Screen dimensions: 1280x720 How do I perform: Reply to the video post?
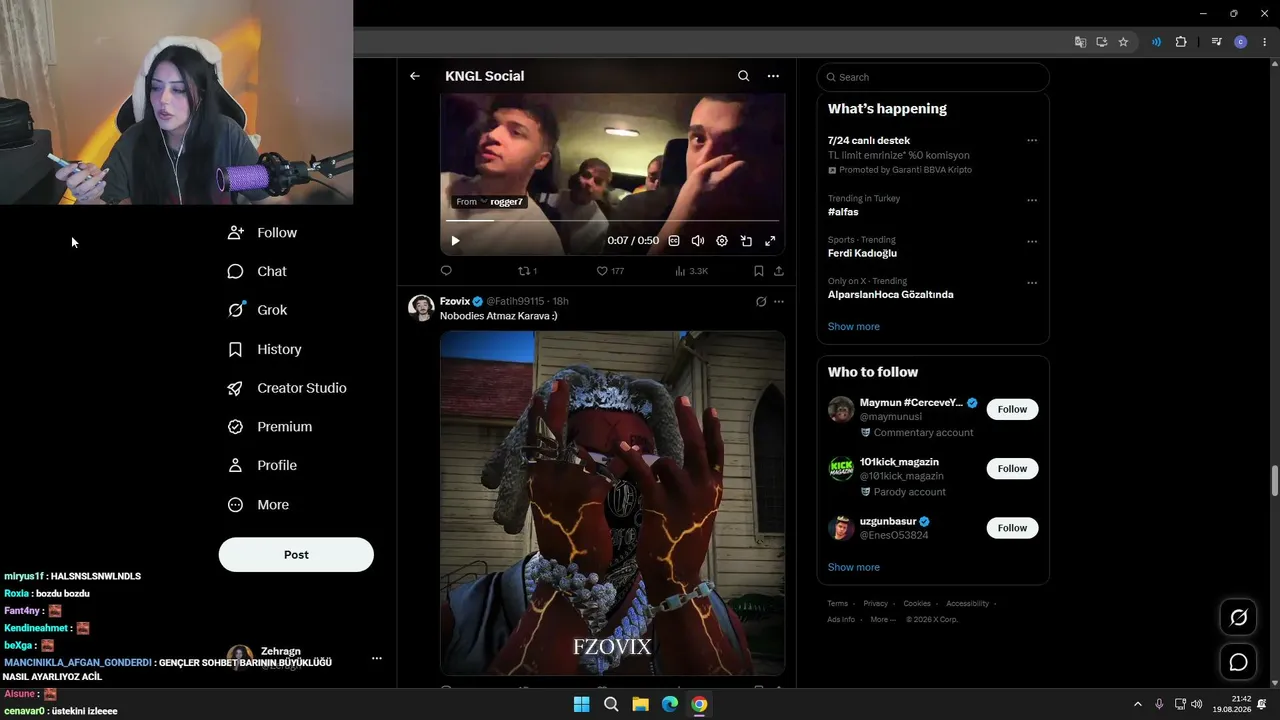point(446,271)
